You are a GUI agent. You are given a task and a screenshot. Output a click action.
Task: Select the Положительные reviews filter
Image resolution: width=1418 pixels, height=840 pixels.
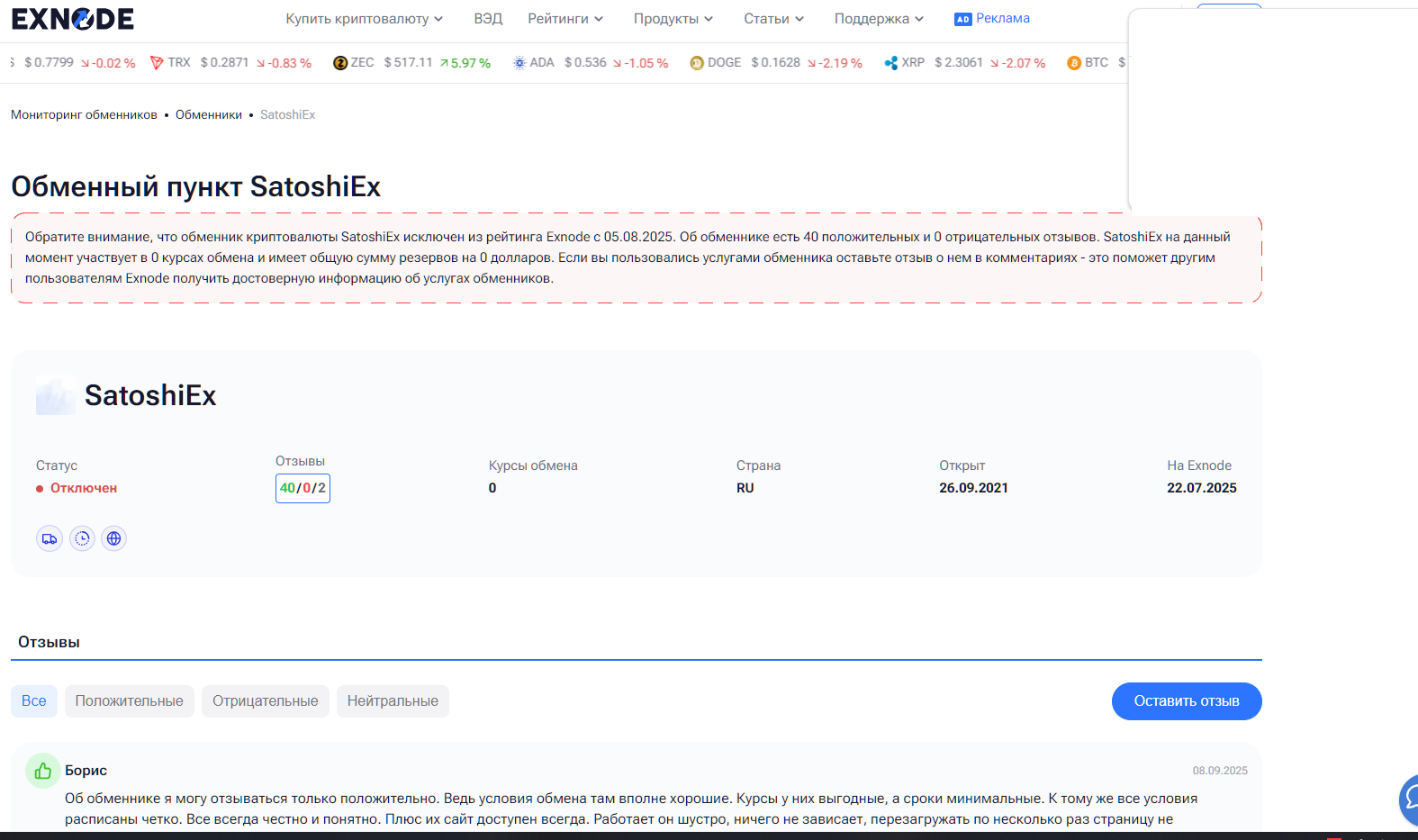tap(130, 701)
